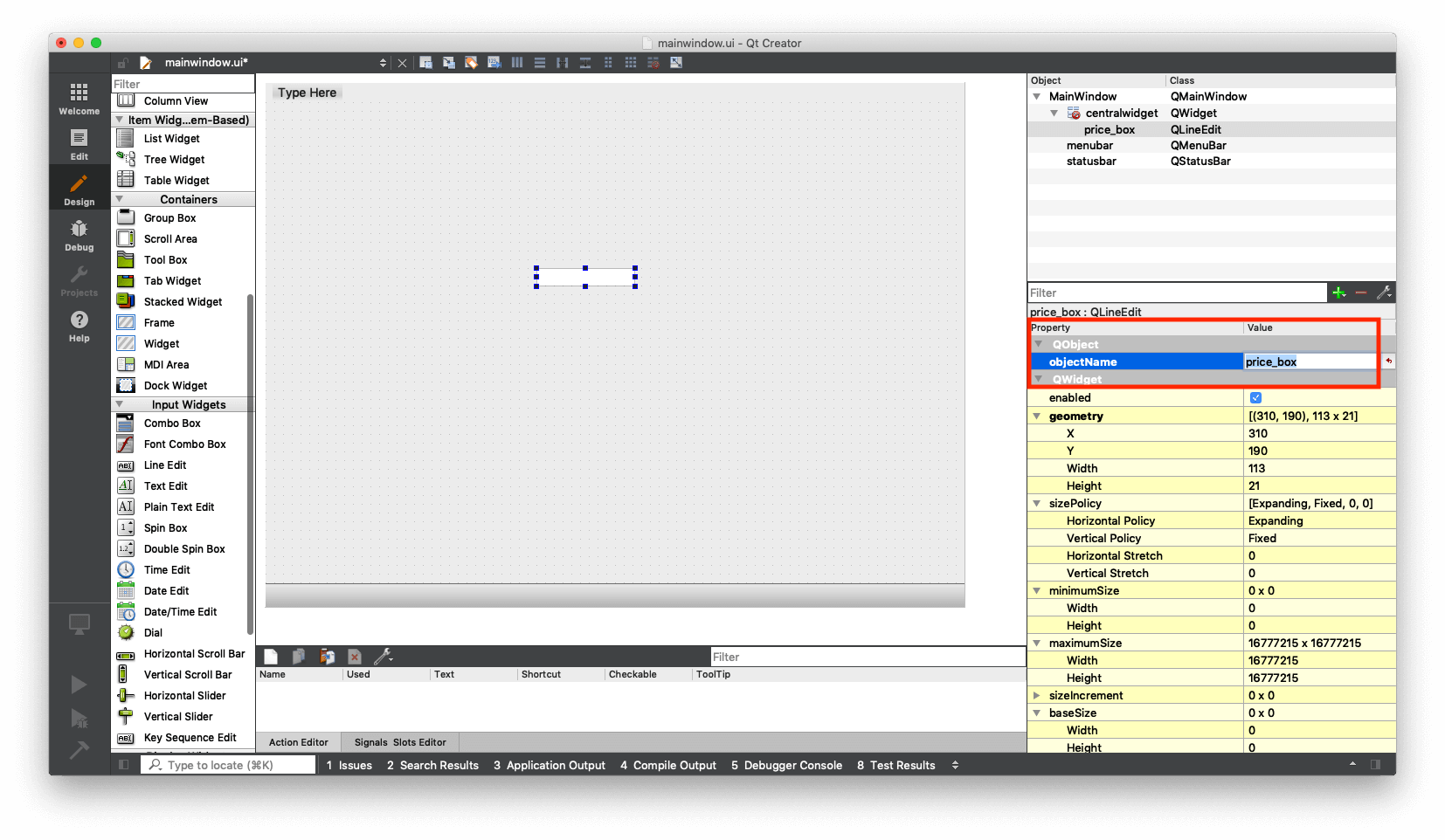This screenshot has height=840, width=1445.
Task: Click the Break Layout toolbar icon
Action: pyautogui.click(x=653, y=63)
